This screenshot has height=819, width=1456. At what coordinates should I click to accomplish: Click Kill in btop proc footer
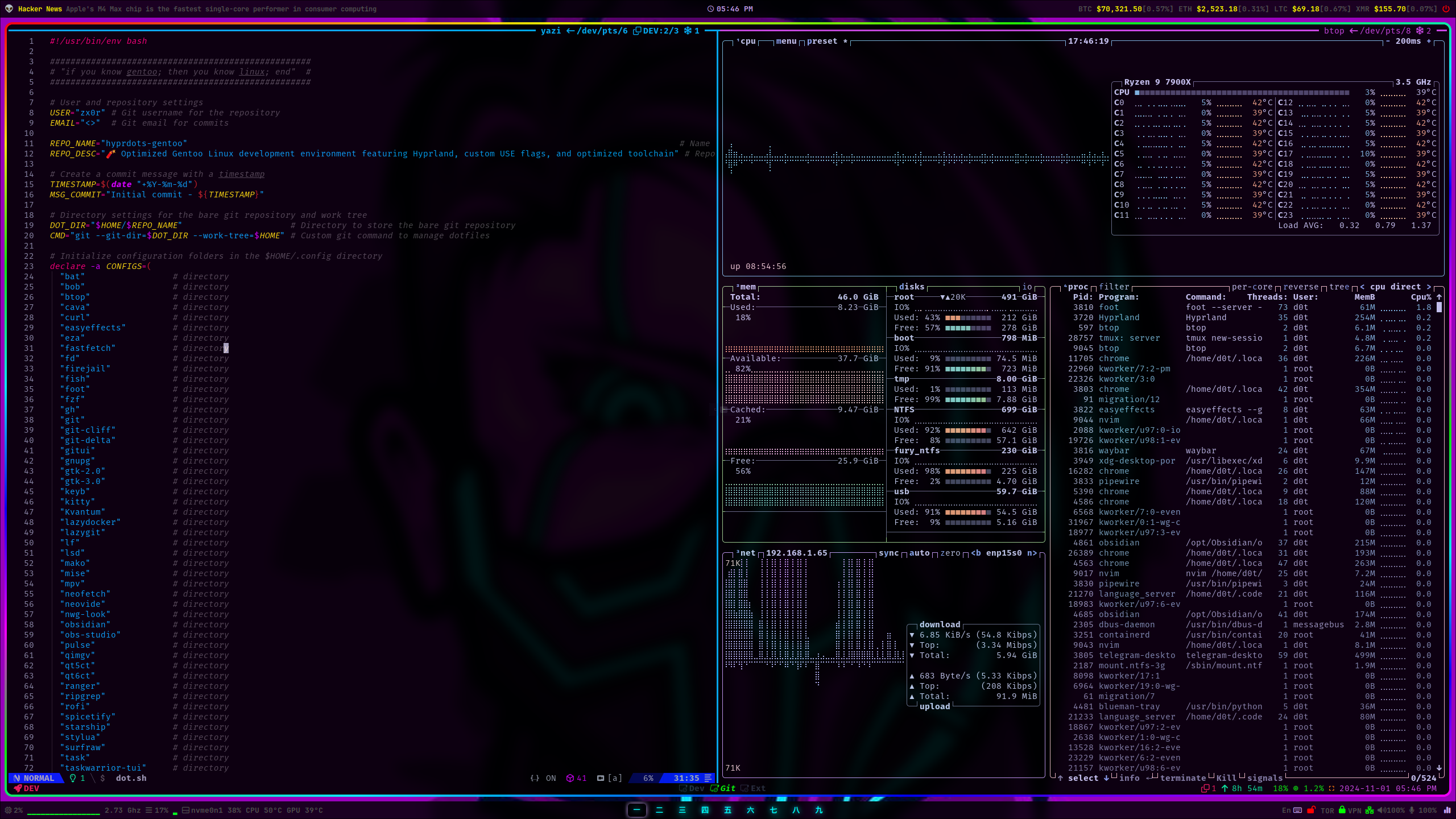(1226, 778)
